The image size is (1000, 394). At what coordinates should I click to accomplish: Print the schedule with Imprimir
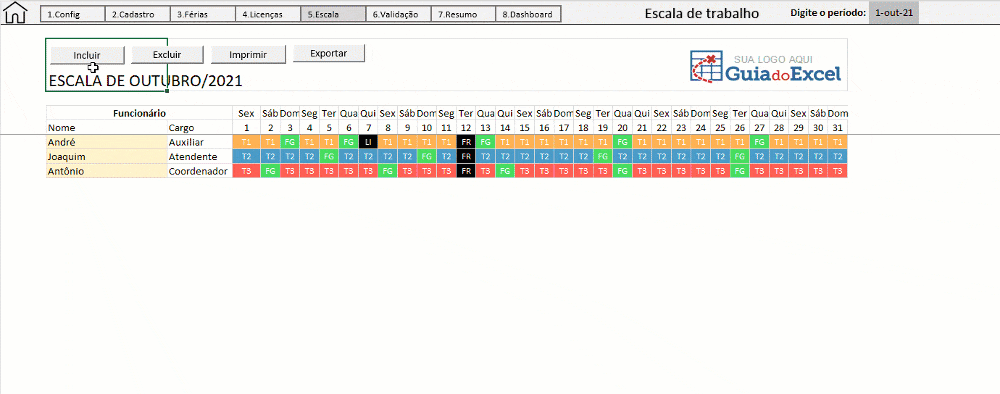click(x=248, y=55)
